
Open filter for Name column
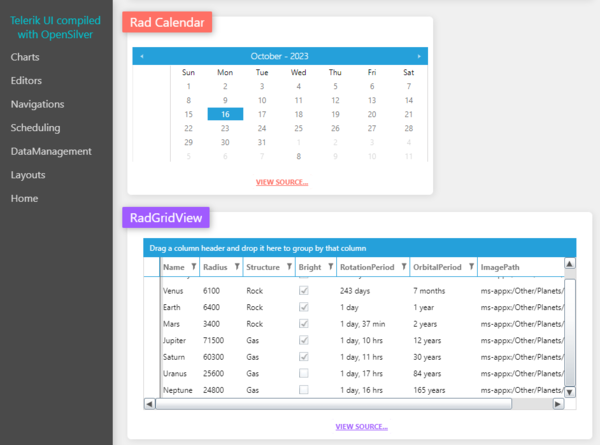click(x=194, y=267)
